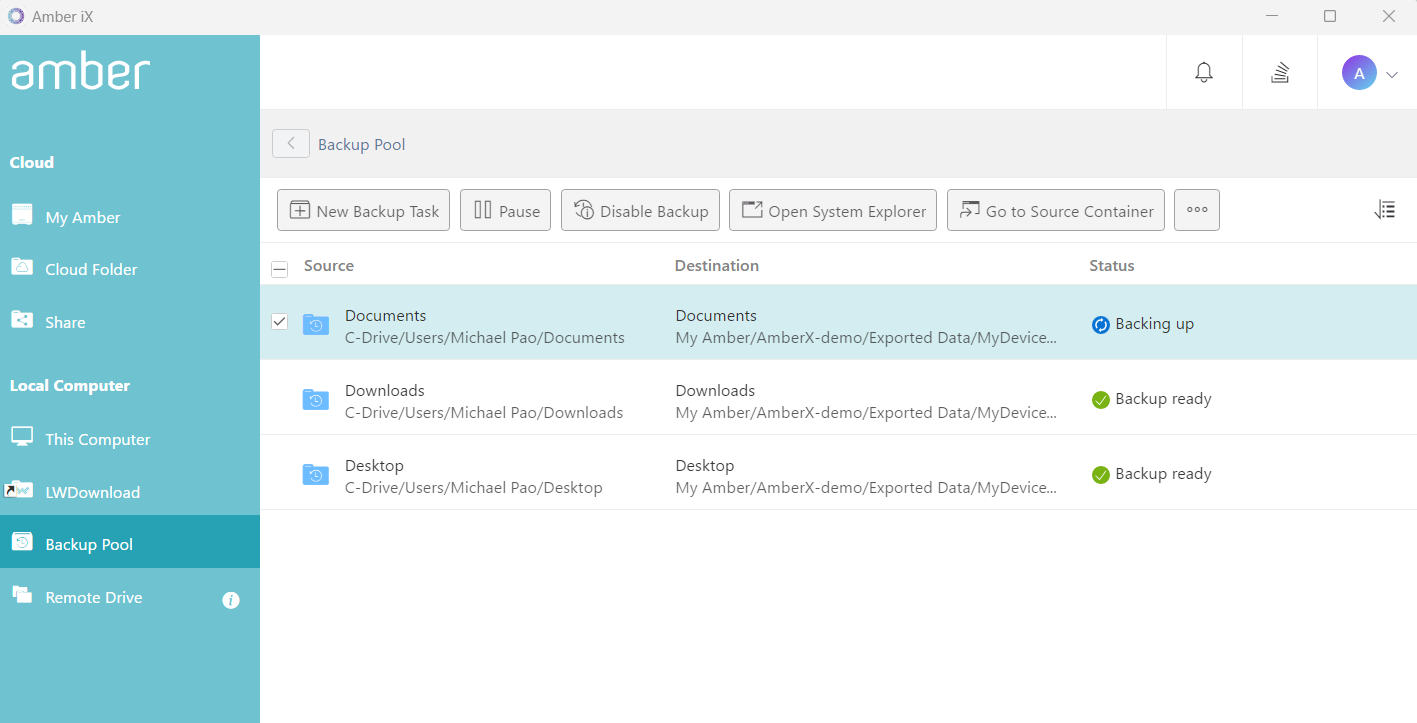Click the Backup Pool sidebar icon

click(x=22, y=542)
